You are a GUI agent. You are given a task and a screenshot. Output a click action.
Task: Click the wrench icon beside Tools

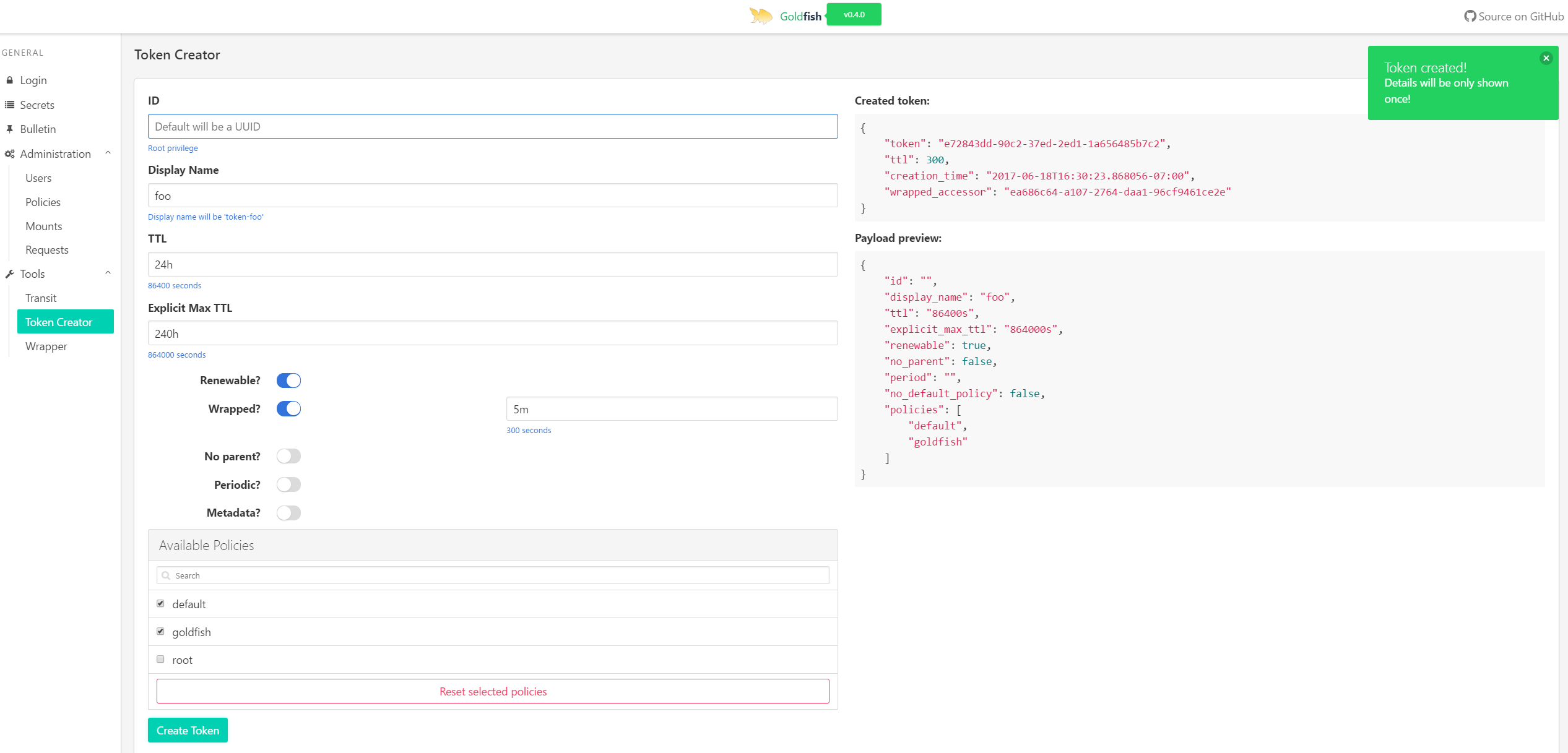[9, 273]
